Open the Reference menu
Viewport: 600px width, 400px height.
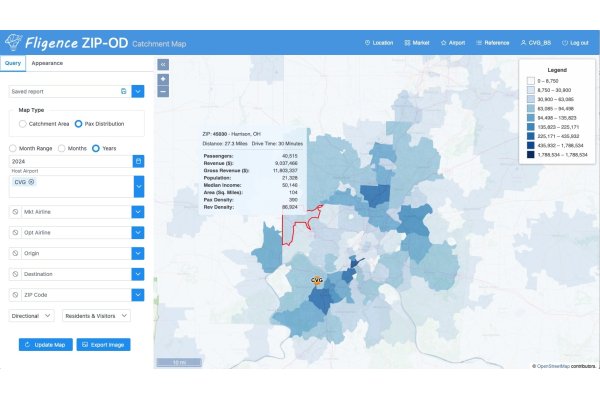pos(492,43)
